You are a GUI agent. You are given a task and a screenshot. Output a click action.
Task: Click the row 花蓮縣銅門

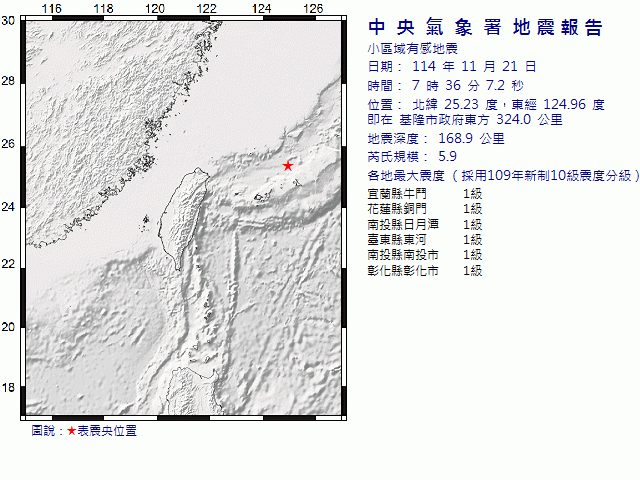(x=424, y=209)
